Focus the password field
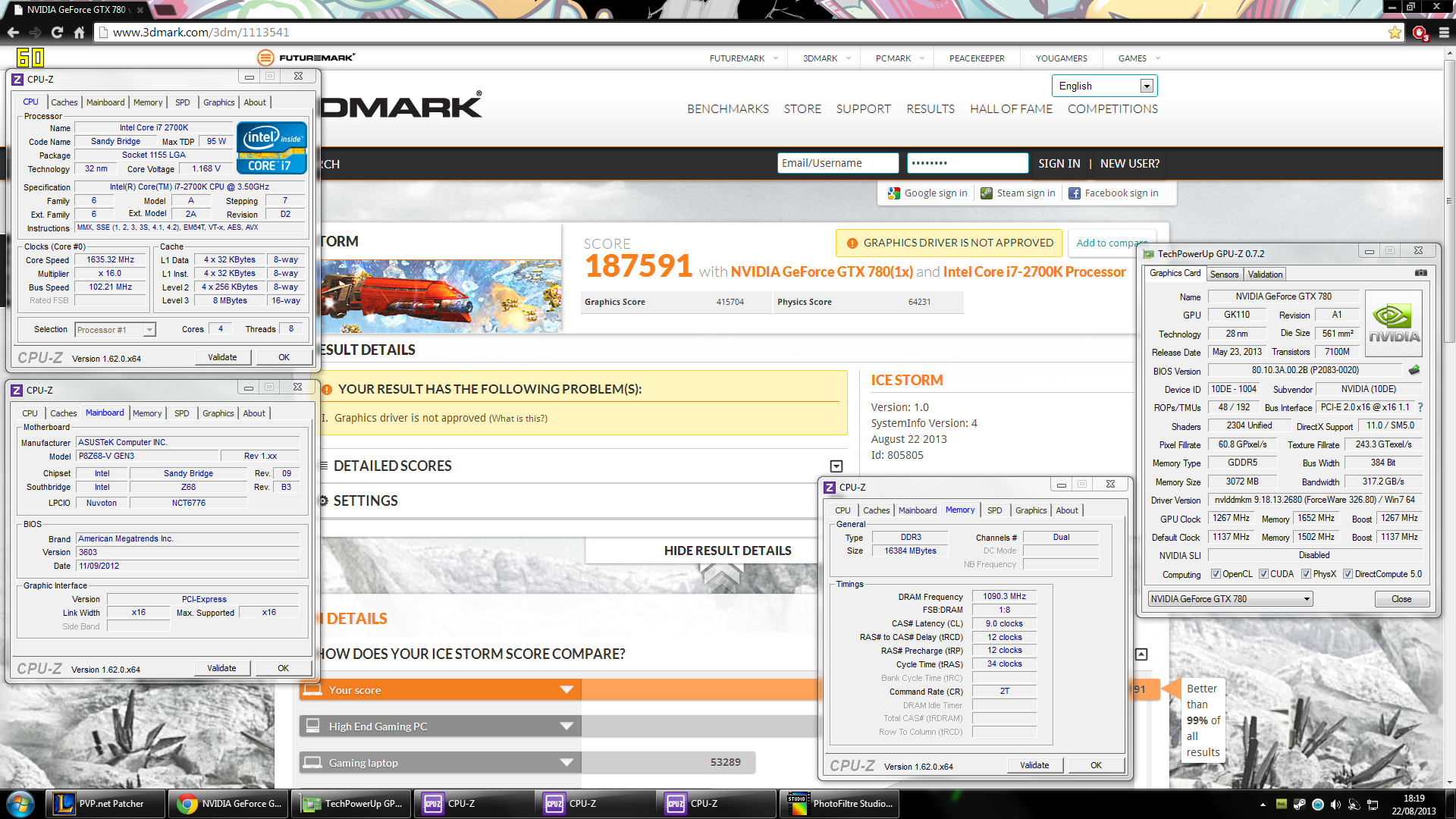Image resolution: width=1456 pixels, height=819 pixels. point(968,163)
